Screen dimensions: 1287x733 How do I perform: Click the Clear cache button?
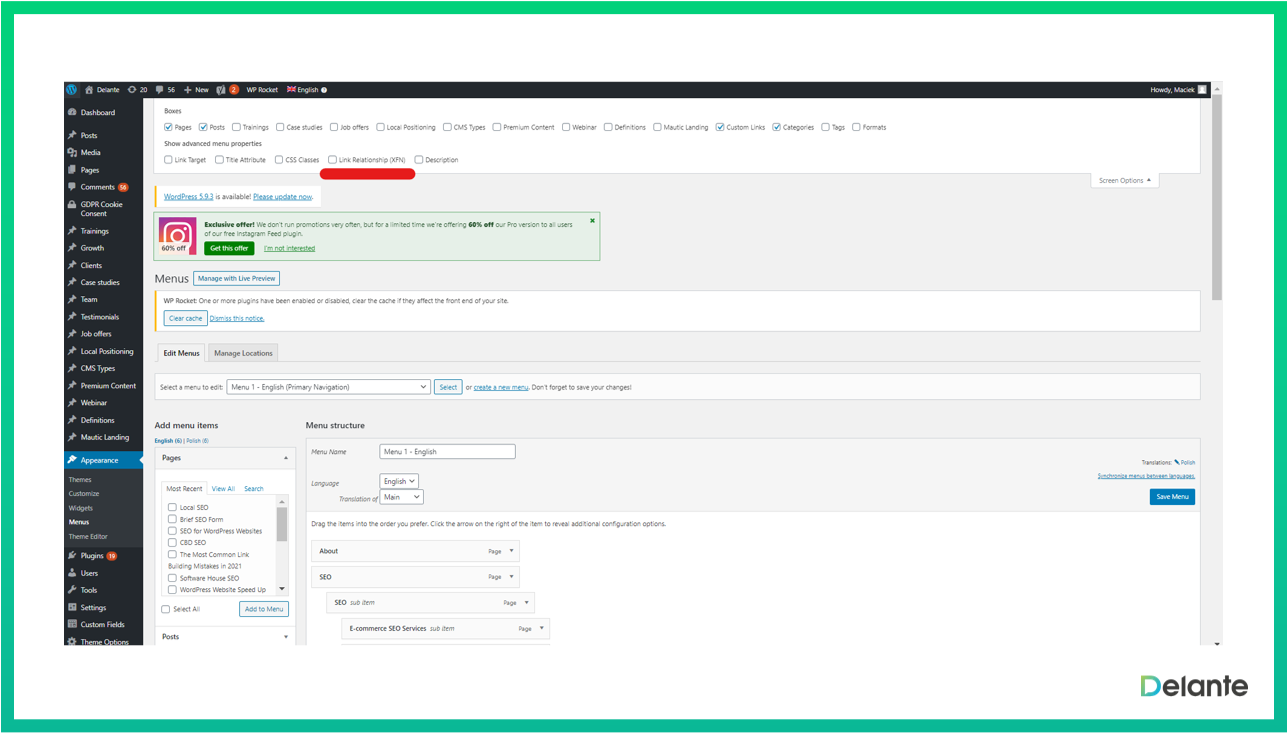(x=186, y=318)
